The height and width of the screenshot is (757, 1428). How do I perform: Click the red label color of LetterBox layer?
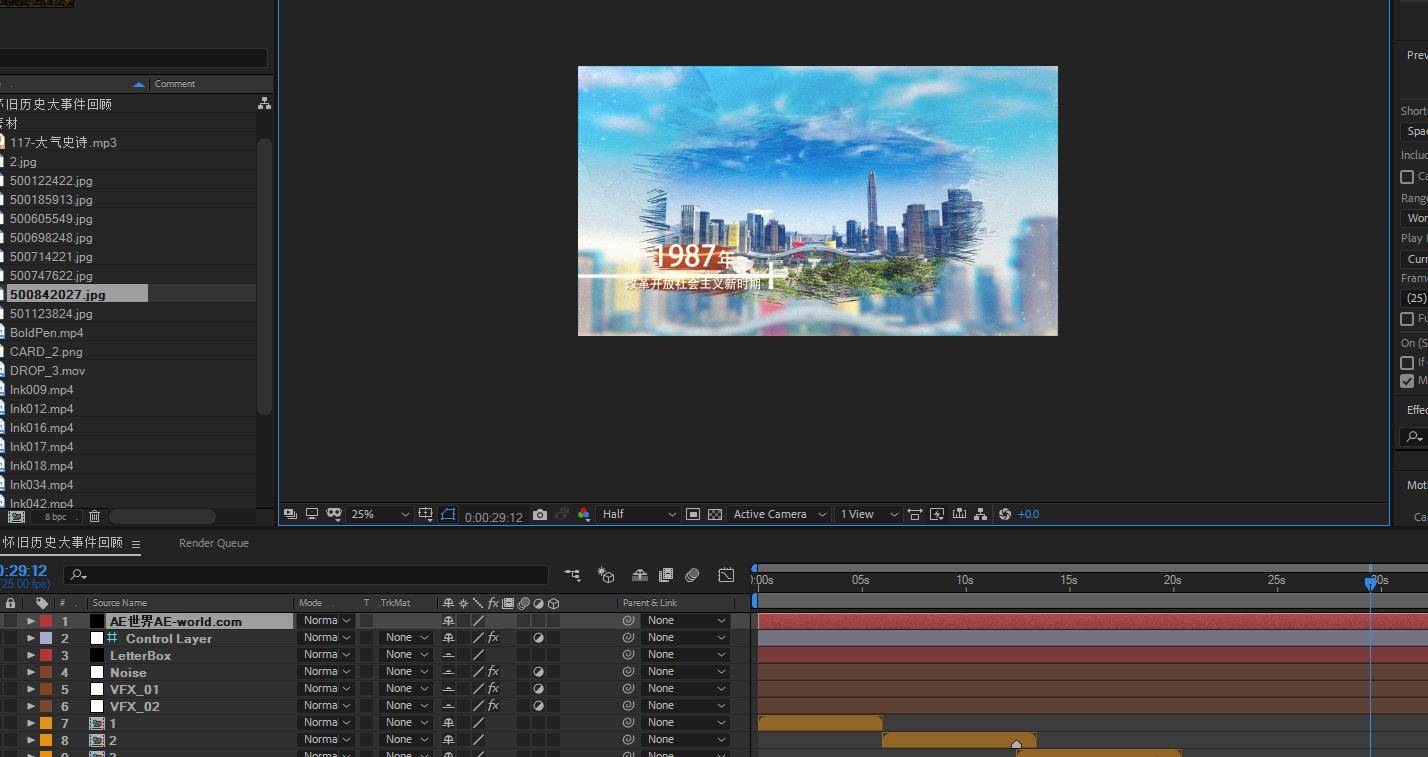pyautogui.click(x=46, y=655)
